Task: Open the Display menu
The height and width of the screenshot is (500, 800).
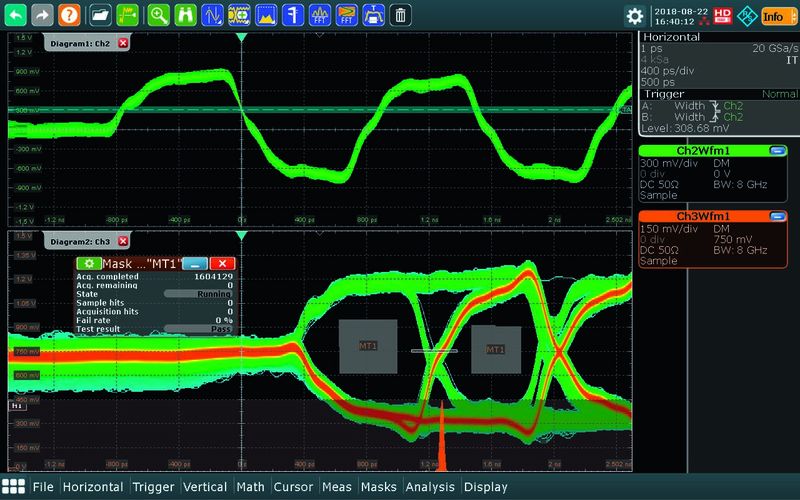Action: pyautogui.click(x=486, y=487)
